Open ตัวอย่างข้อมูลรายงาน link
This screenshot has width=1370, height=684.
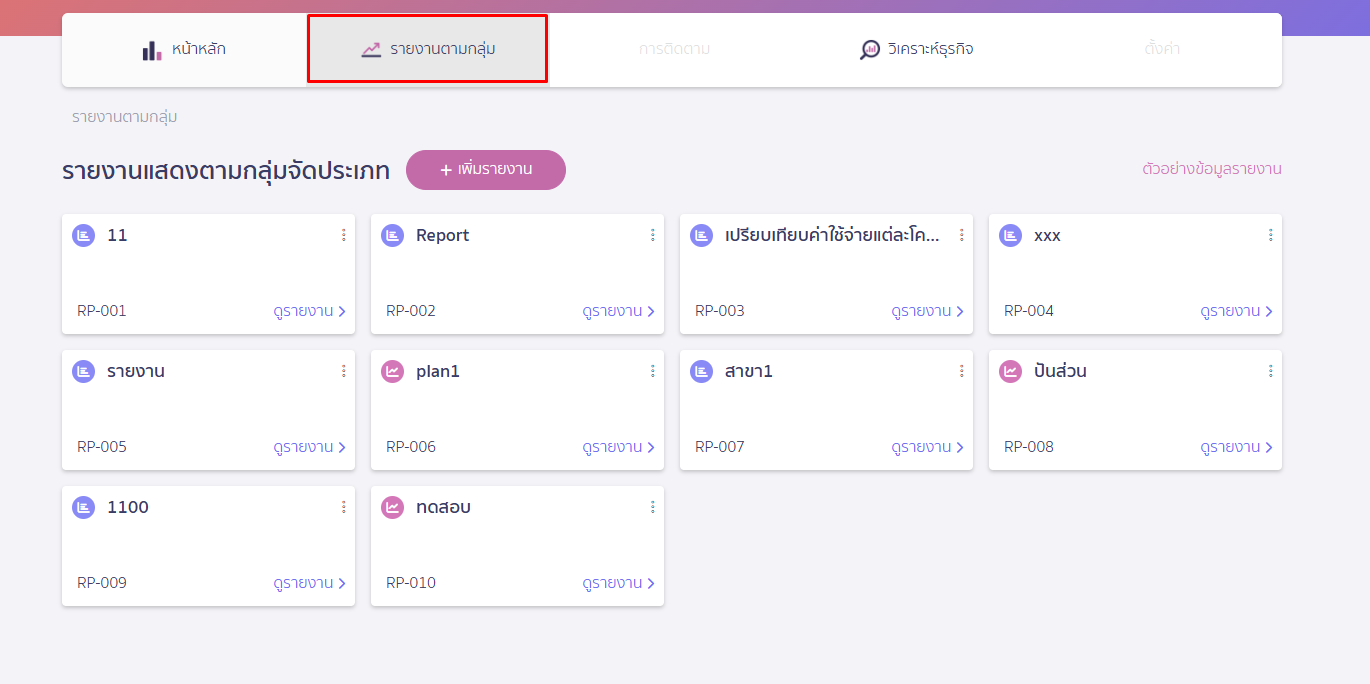(1211, 169)
